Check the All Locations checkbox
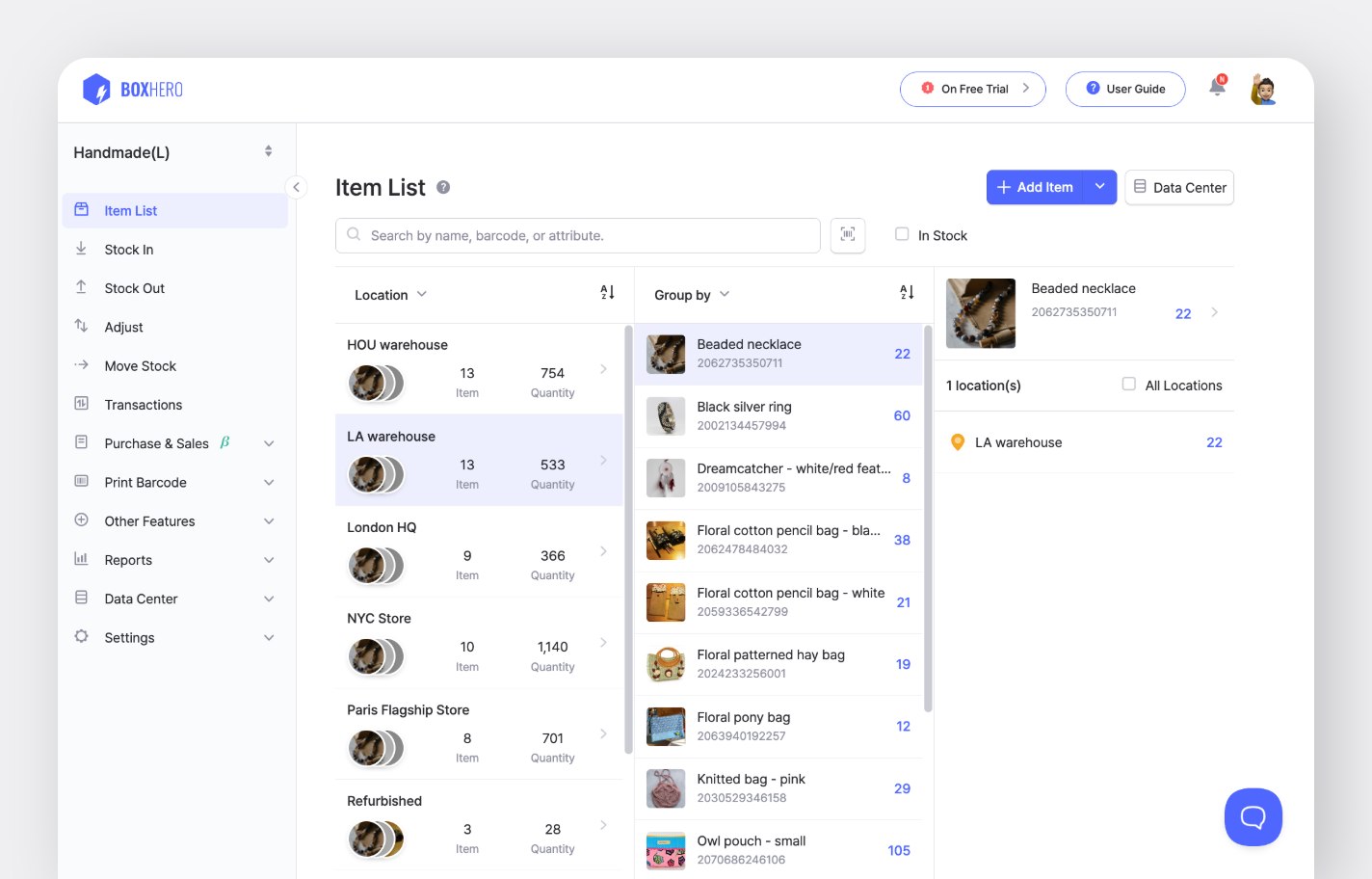The height and width of the screenshot is (879, 1372). pos(1128,384)
